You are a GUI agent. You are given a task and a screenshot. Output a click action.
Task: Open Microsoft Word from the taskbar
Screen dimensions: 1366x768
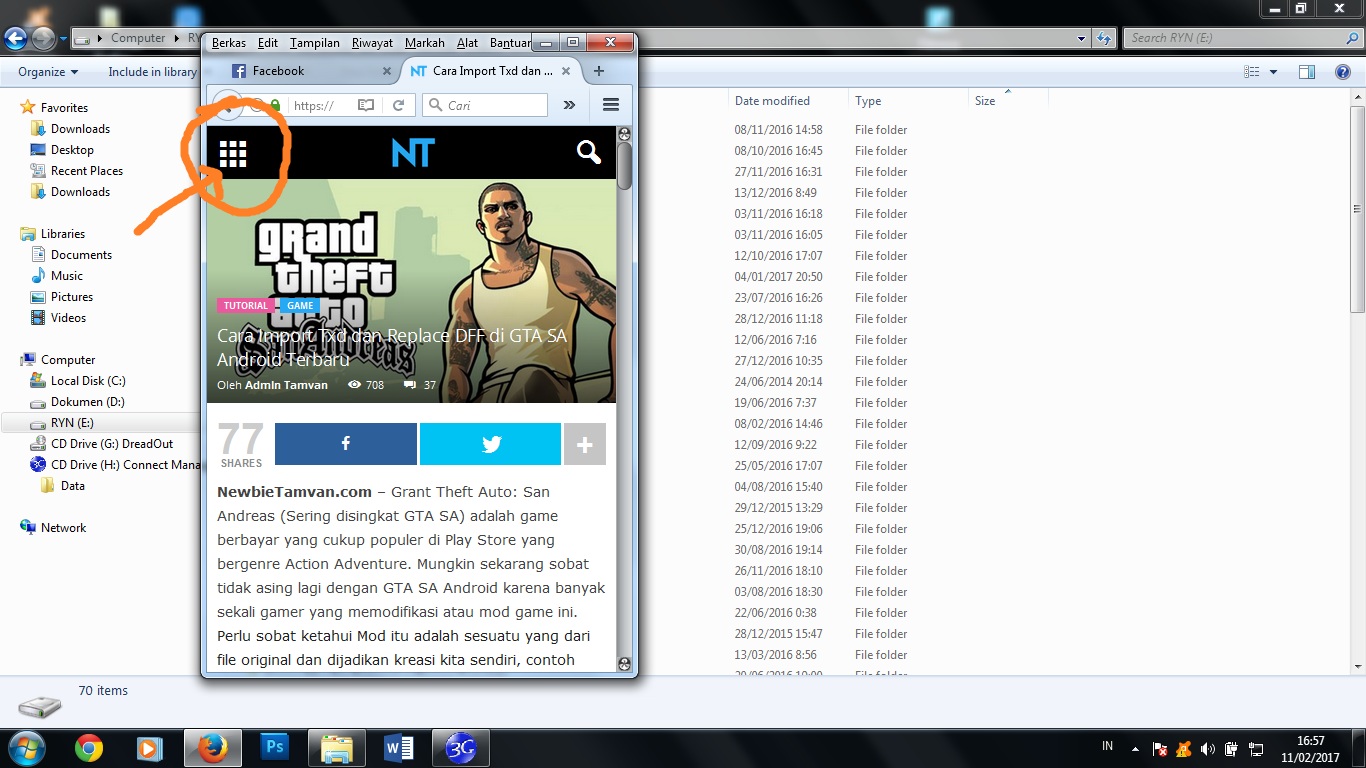coord(399,747)
